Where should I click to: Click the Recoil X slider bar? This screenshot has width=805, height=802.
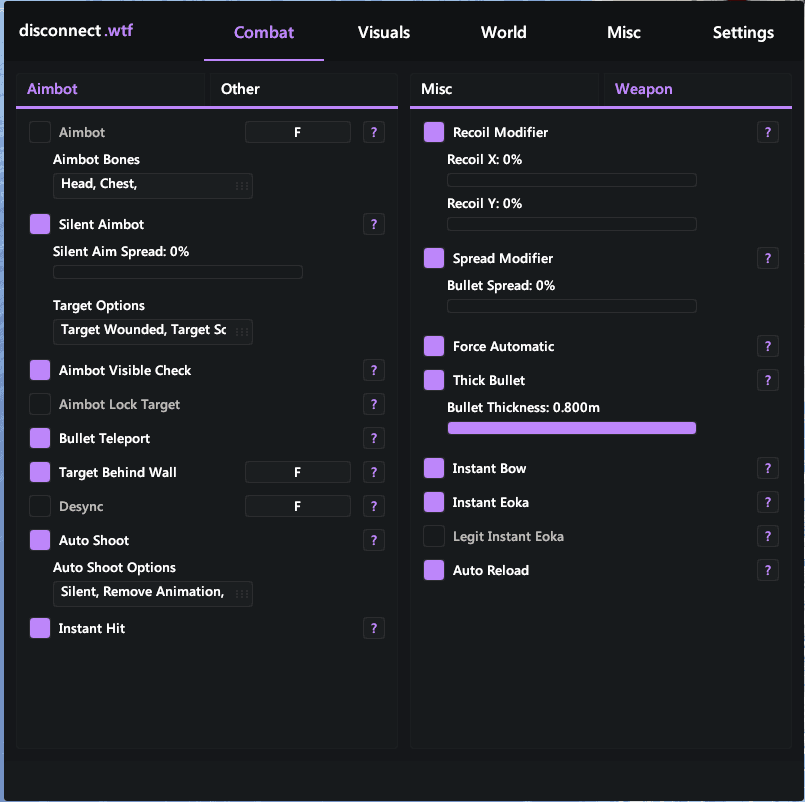(x=571, y=180)
